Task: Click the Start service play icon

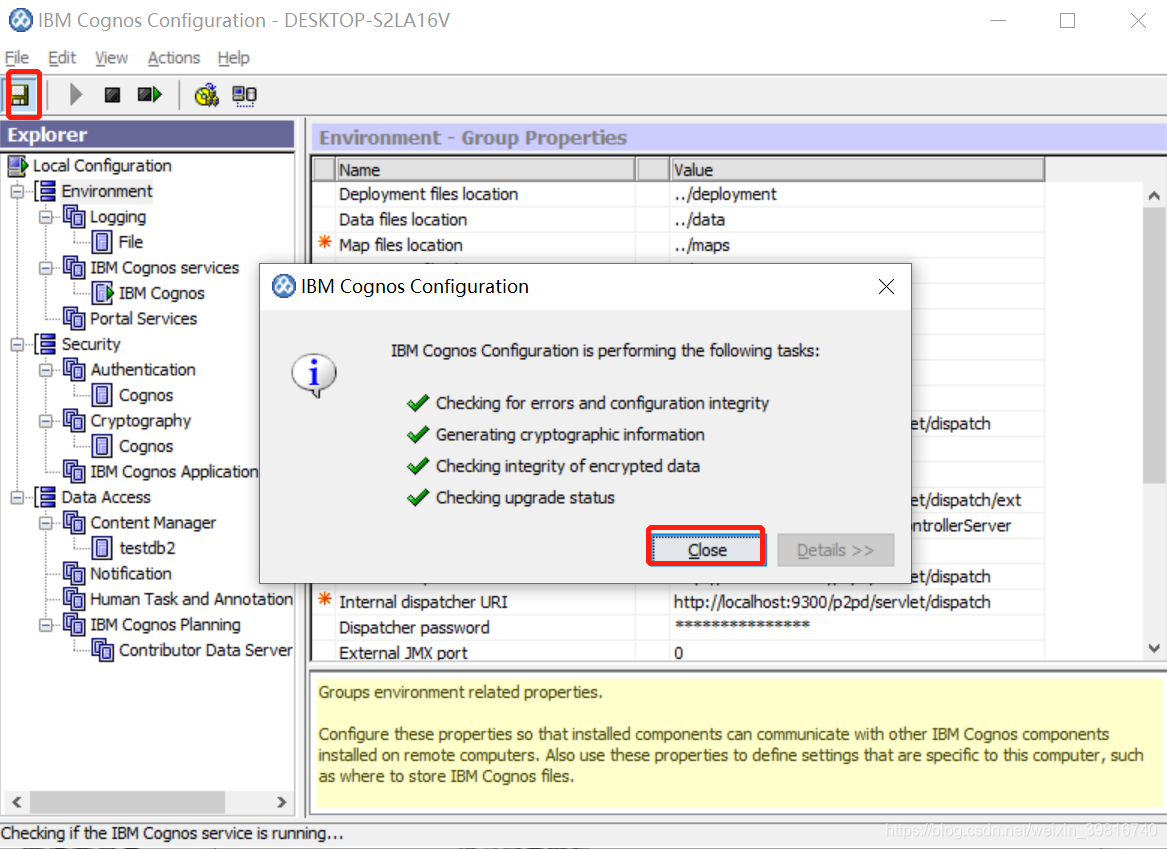Action: click(75, 94)
